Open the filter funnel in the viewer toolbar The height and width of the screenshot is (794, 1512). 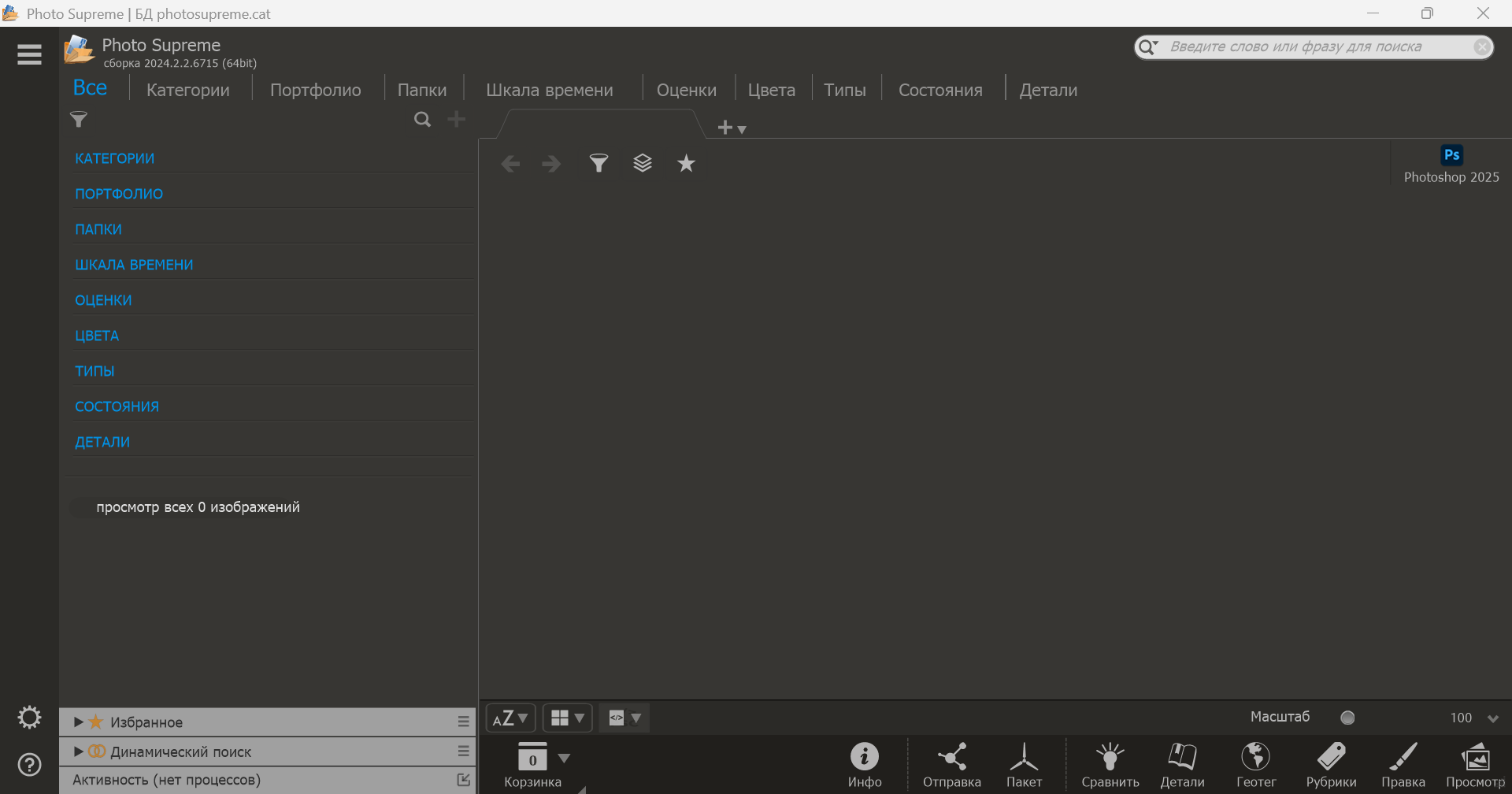(598, 163)
